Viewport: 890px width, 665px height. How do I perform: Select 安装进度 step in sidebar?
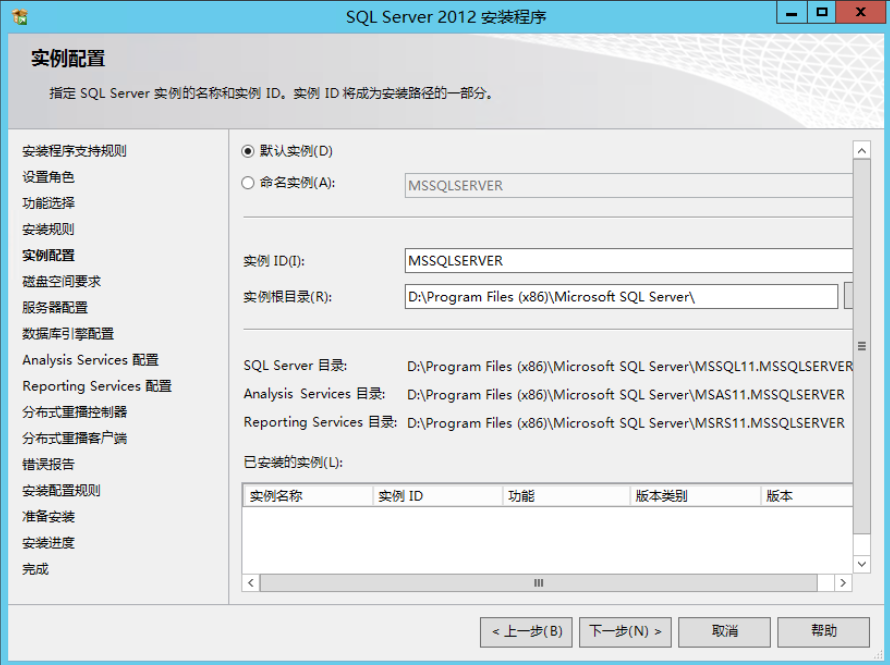coord(48,542)
